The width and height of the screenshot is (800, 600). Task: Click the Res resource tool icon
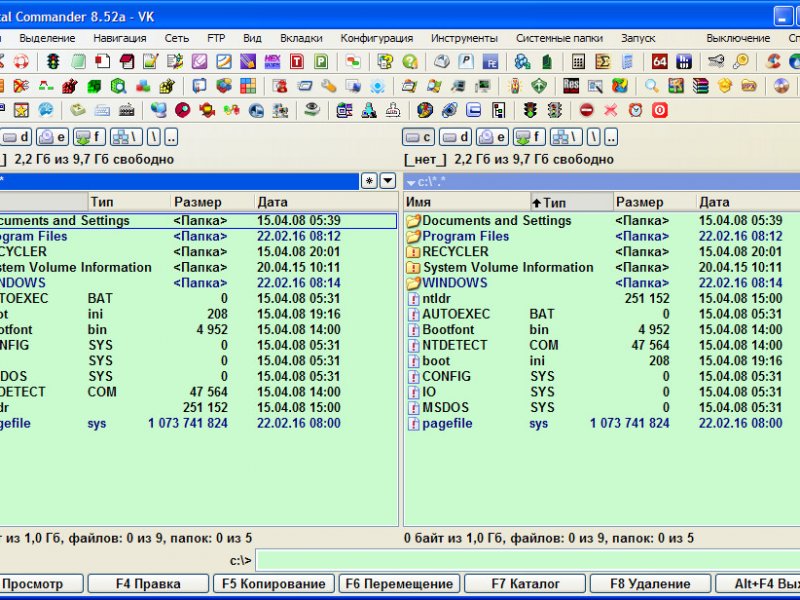click(570, 86)
